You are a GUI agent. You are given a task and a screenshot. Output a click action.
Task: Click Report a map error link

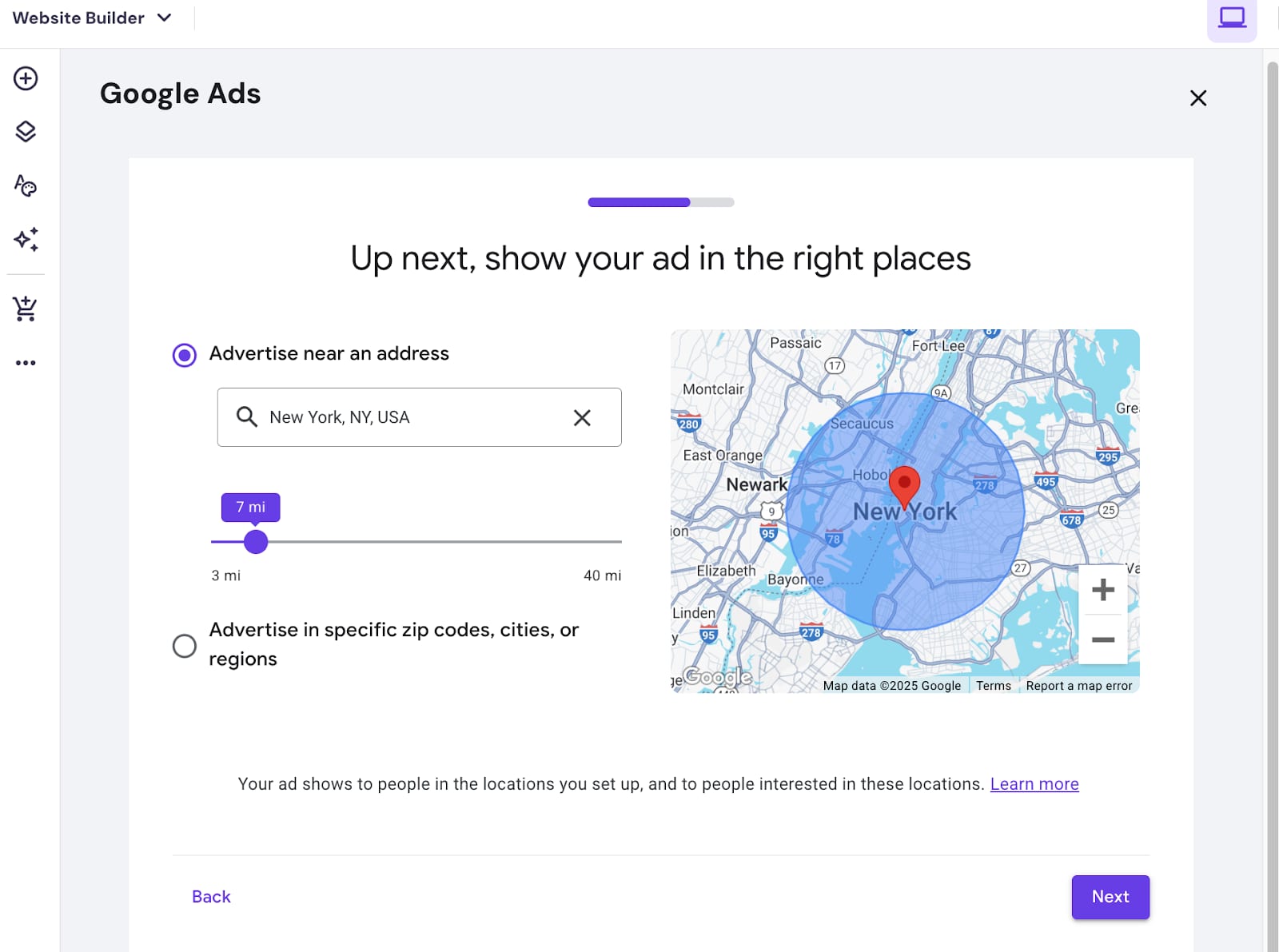1078,686
